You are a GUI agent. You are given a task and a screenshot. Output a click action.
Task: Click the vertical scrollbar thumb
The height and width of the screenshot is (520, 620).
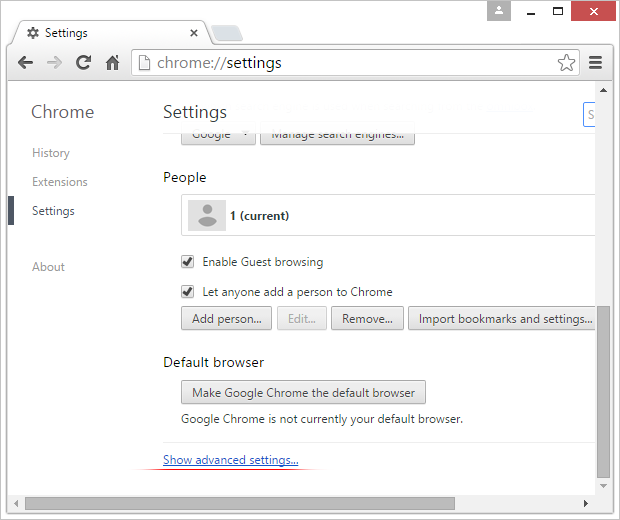coord(603,391)
